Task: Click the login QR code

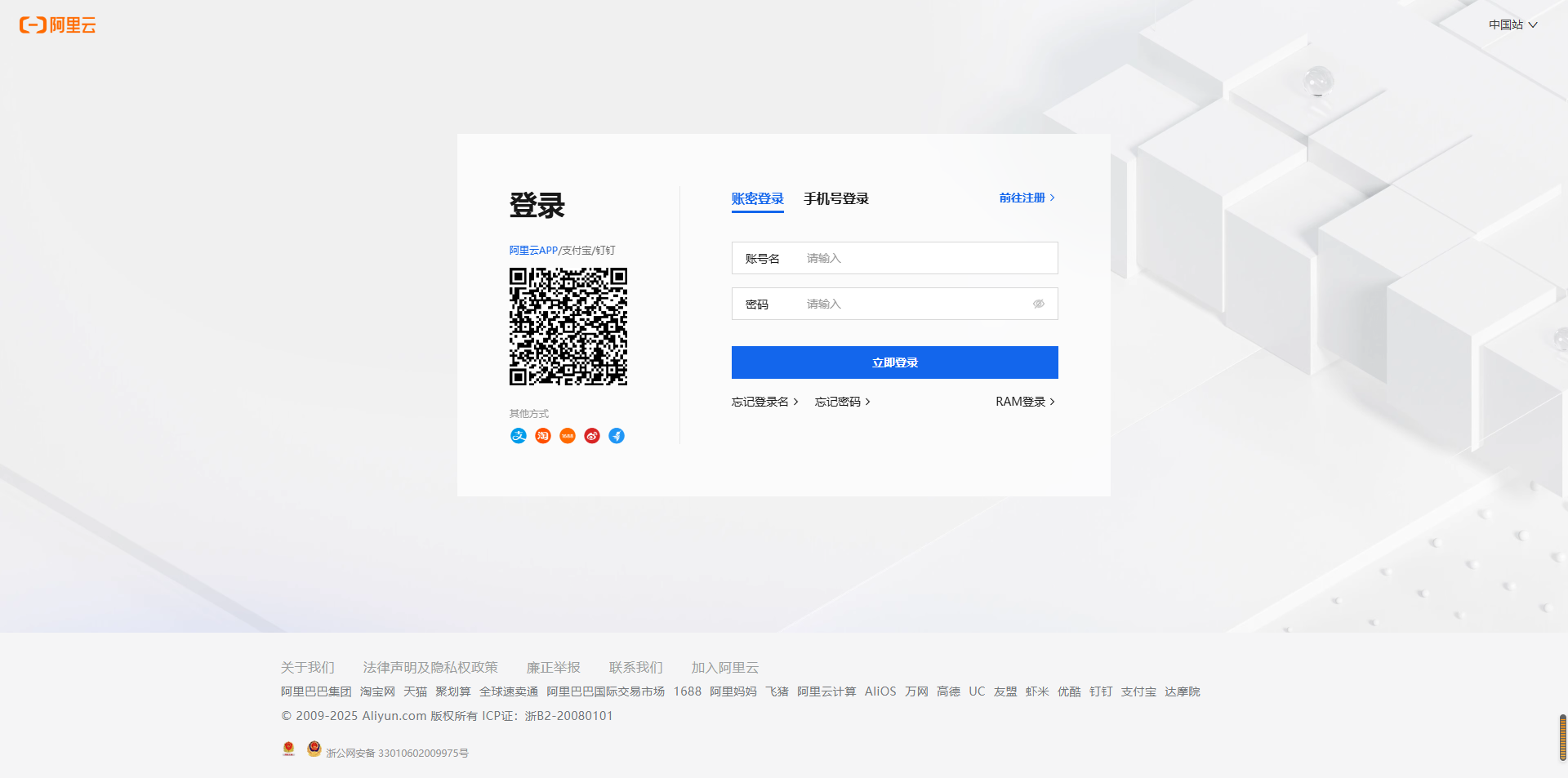Action: tap(568, 327)
